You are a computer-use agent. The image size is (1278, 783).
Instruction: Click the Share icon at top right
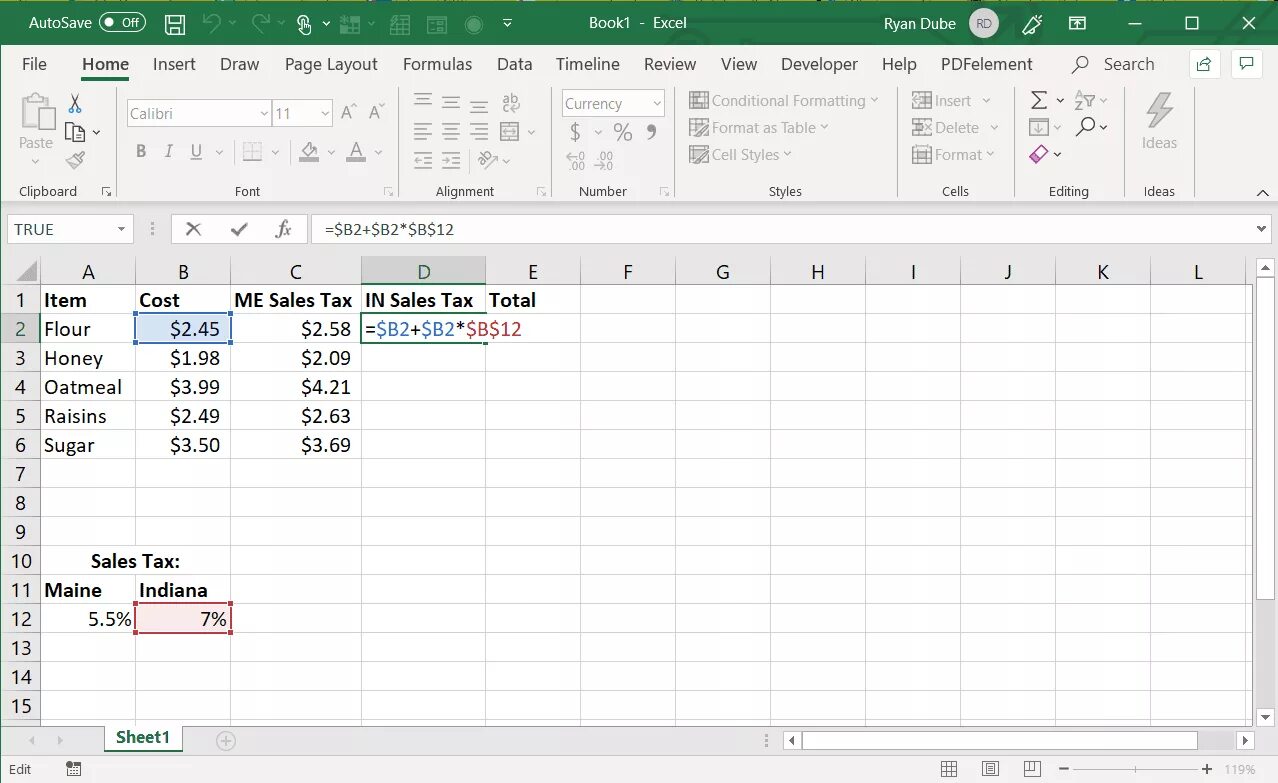(1204, 64)
